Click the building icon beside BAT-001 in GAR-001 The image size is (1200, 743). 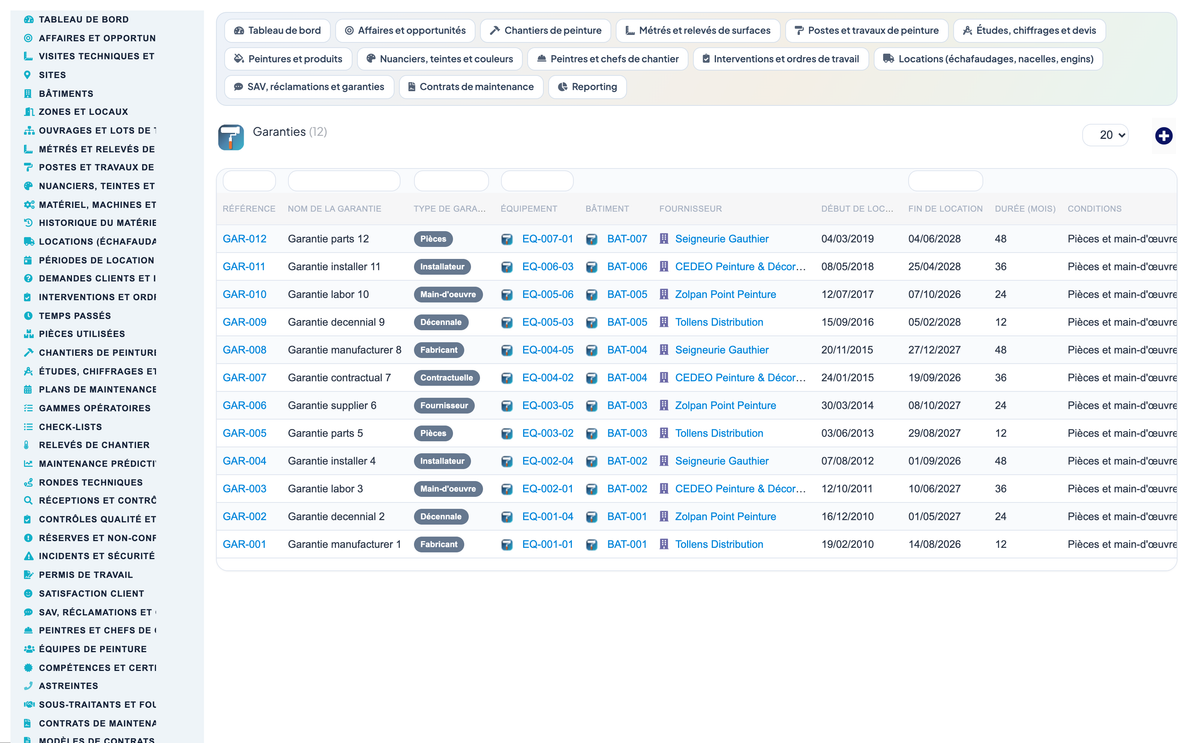click(x=592, y=544)
